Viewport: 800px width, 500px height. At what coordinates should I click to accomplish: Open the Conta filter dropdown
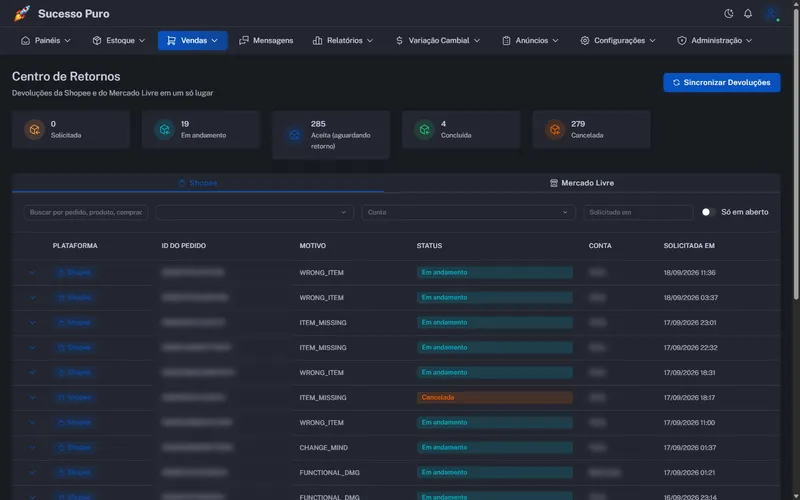point(468,212)
